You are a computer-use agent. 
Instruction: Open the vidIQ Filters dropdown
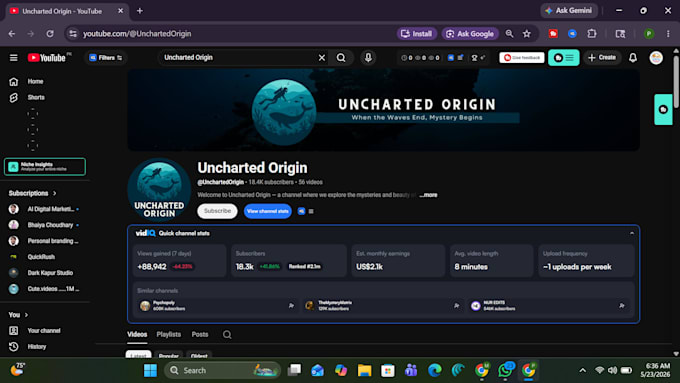(105, 58)
